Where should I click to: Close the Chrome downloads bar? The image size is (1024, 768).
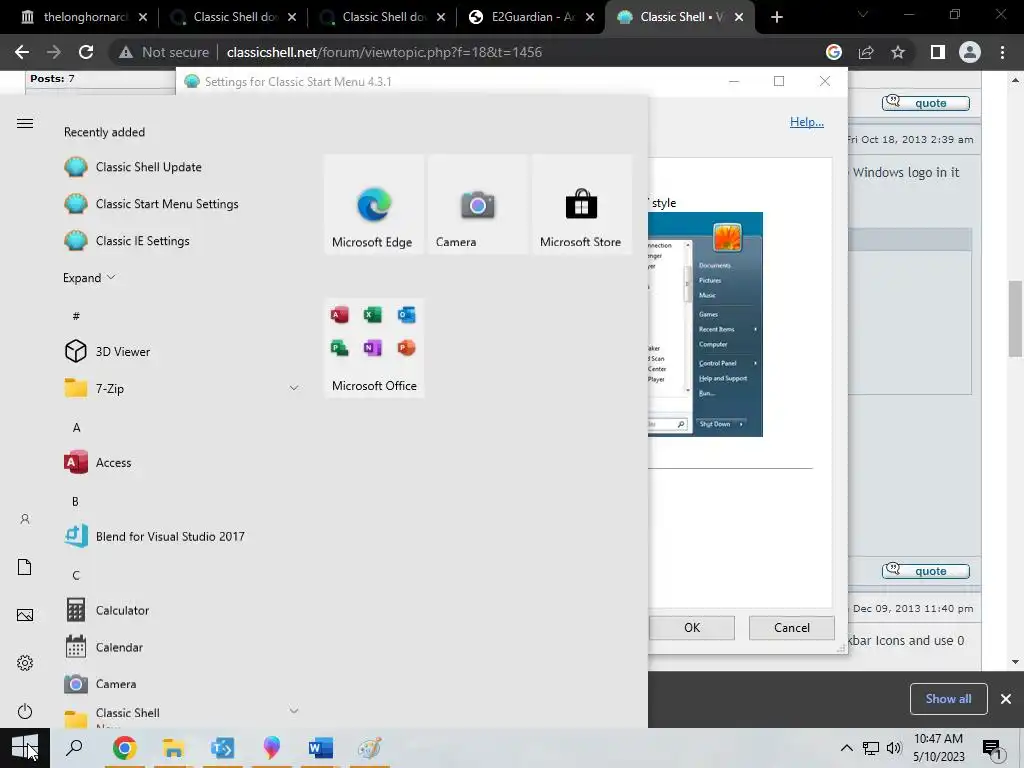[x=1006, y=699]
